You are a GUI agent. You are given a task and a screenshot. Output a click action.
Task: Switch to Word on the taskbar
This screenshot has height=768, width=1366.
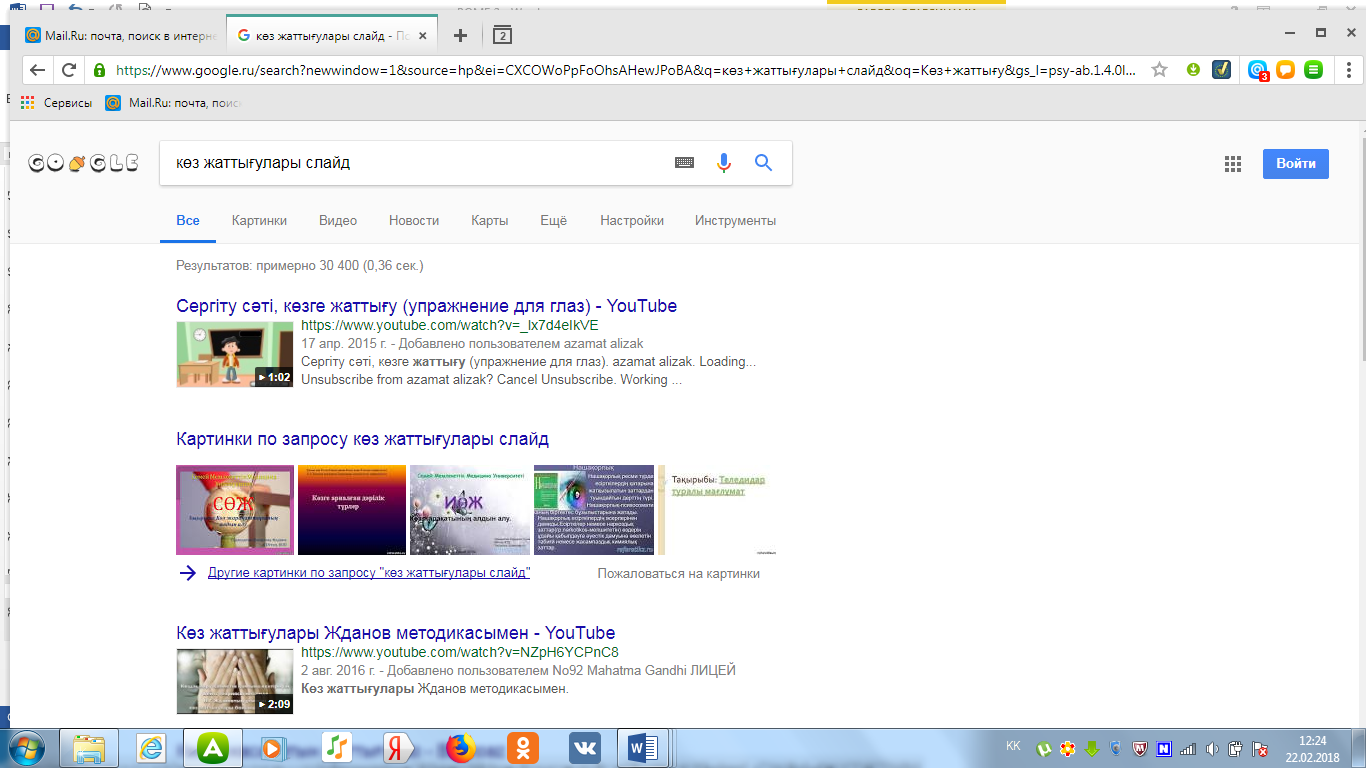point(645,748)
